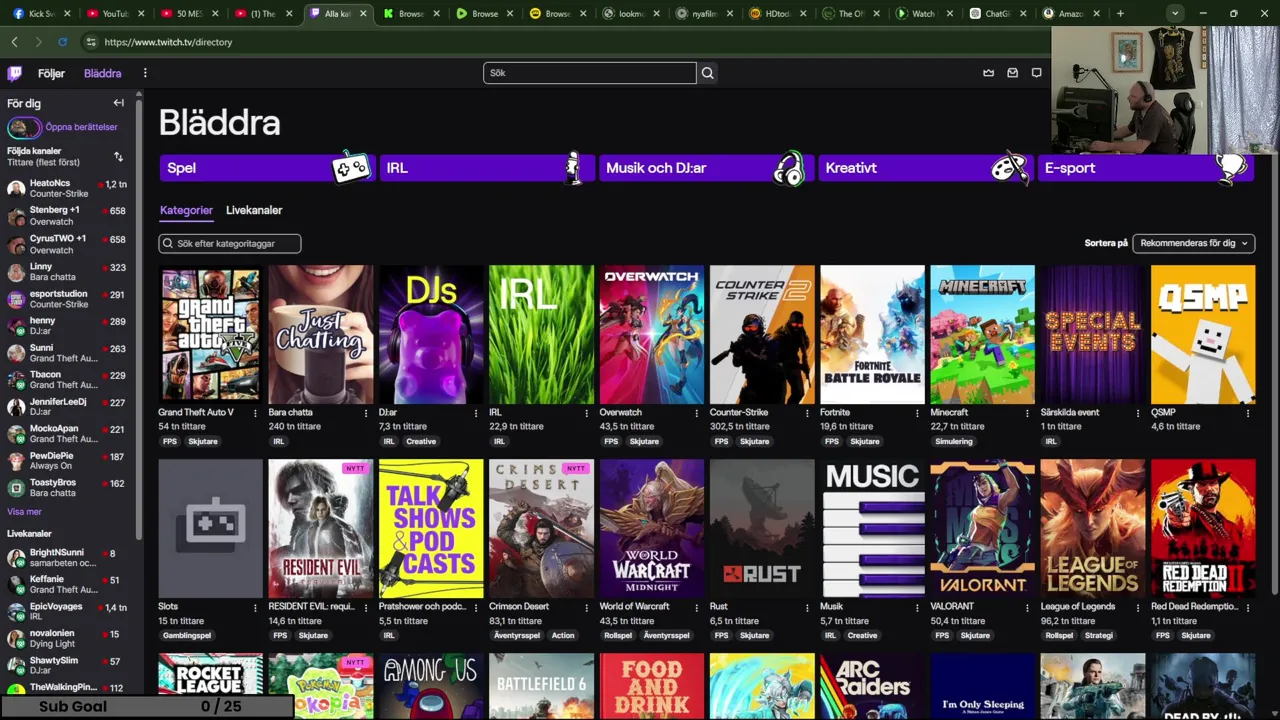The image size is (1280, 720).
Task: Open the Spel category banner
Action: [266, 168]
